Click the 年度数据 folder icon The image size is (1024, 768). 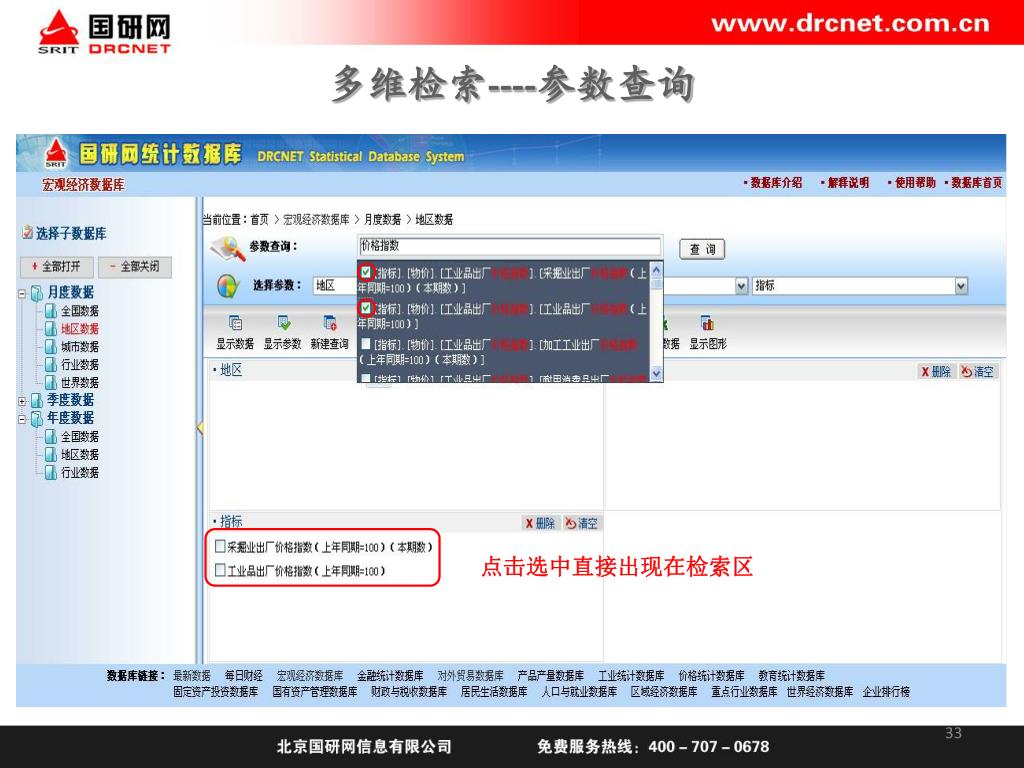tap(37, 418)
